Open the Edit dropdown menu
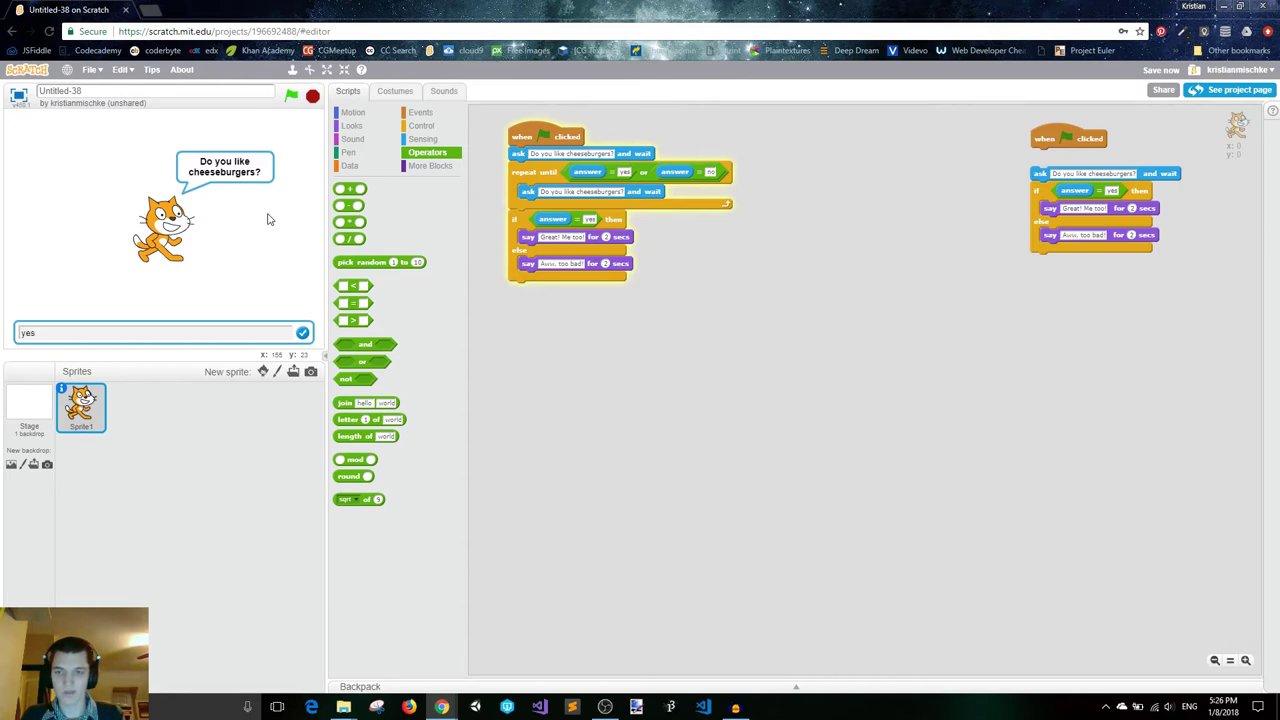This screenshot has width=1280, height=720. [x=122, y=70]
